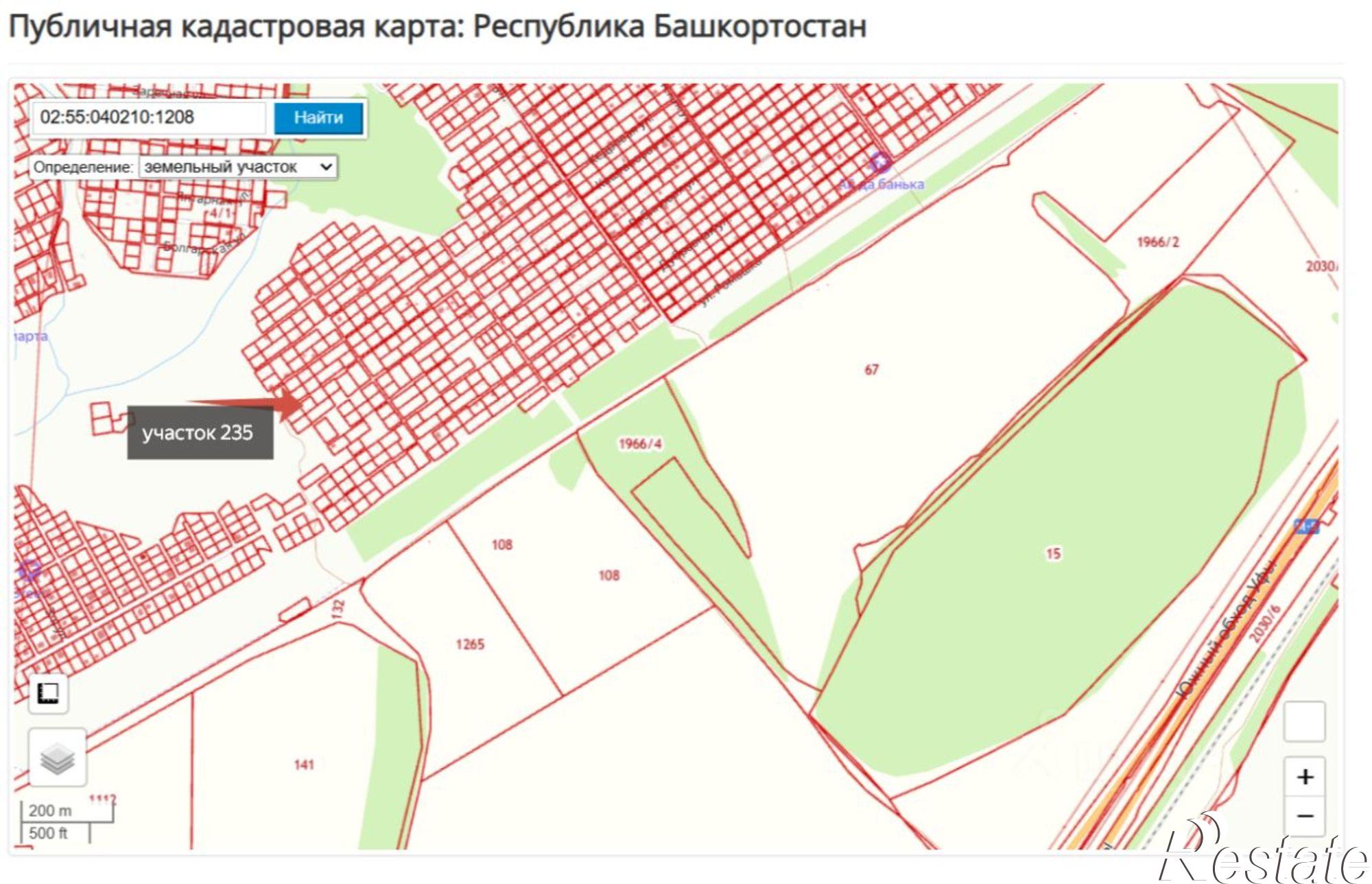This screenshot has height=884, width=1372.
Task: Click the Ай да банька place label
Action: pos(882,184)
